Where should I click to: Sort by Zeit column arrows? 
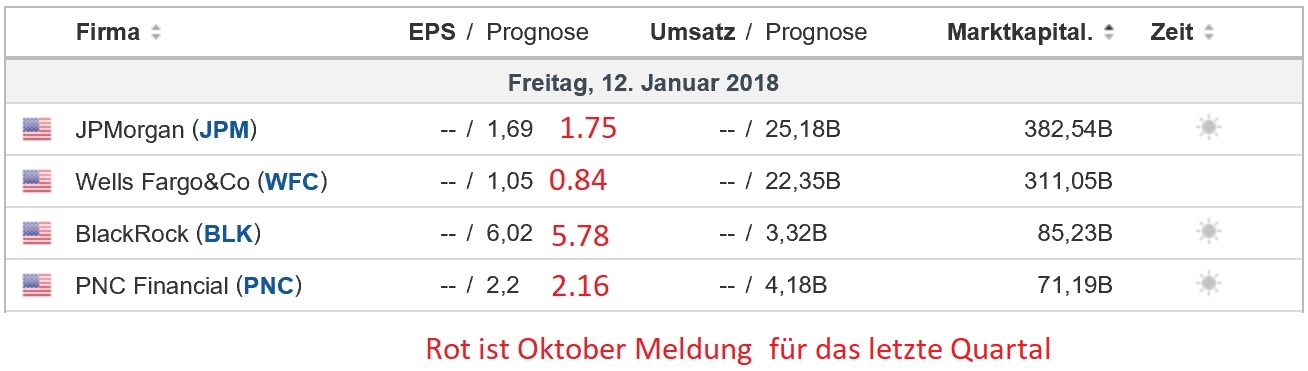point(1209,32)
